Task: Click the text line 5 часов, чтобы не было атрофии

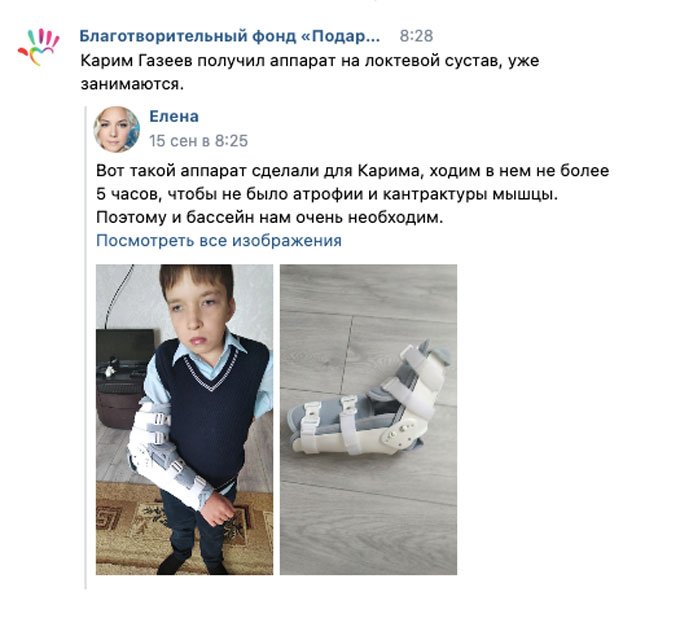Action: click(x=327, y=194)
